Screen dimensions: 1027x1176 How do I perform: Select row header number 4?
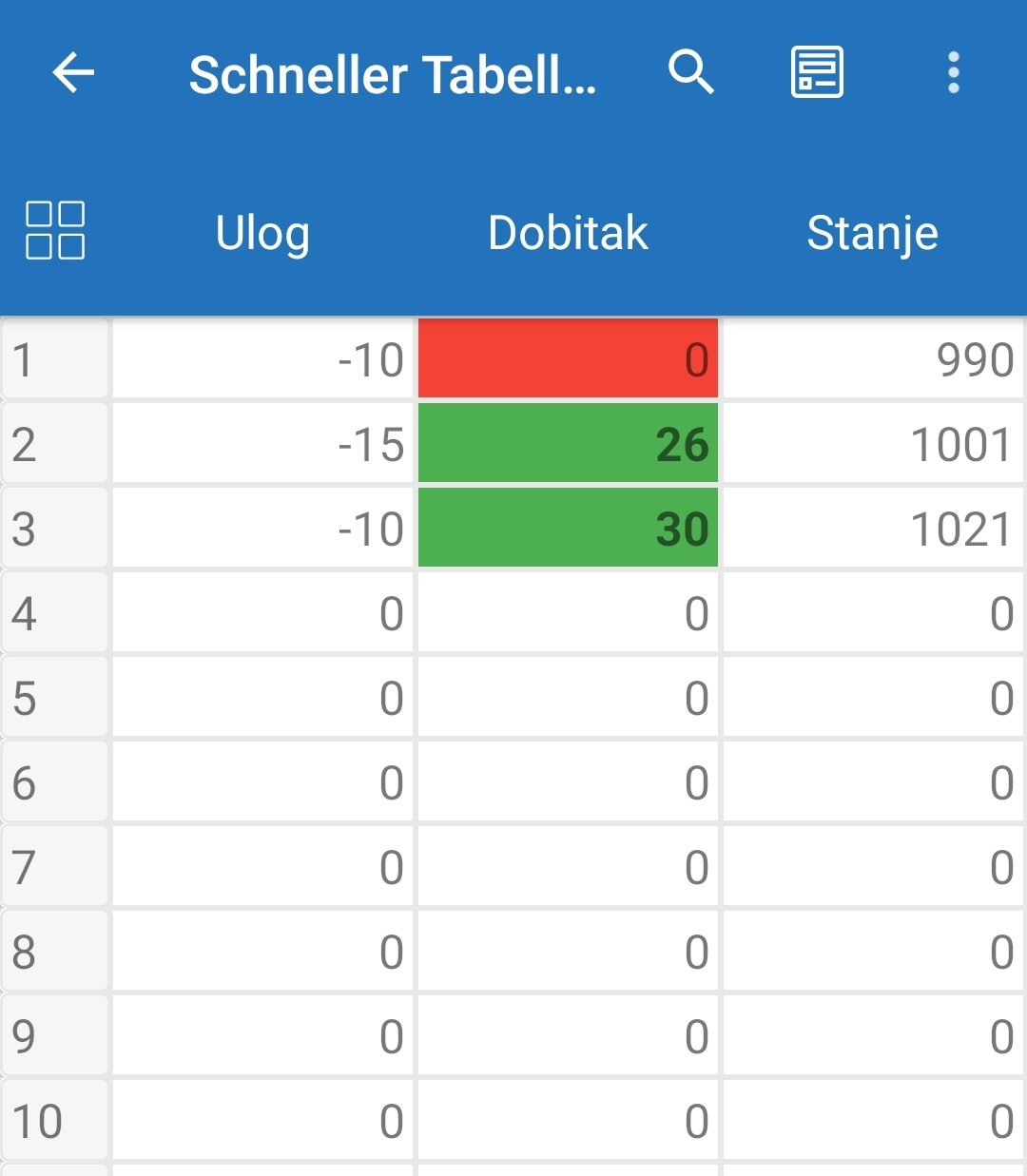54,613
